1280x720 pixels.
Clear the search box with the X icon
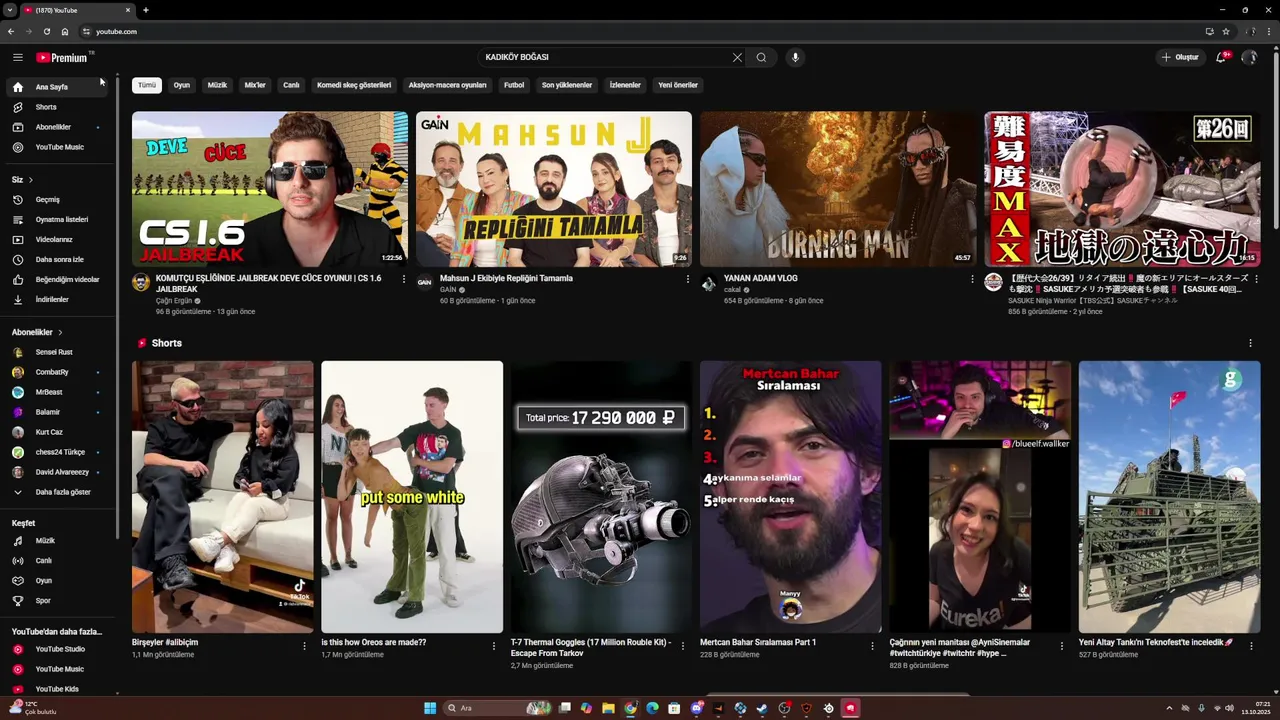(x=737, y=57)
